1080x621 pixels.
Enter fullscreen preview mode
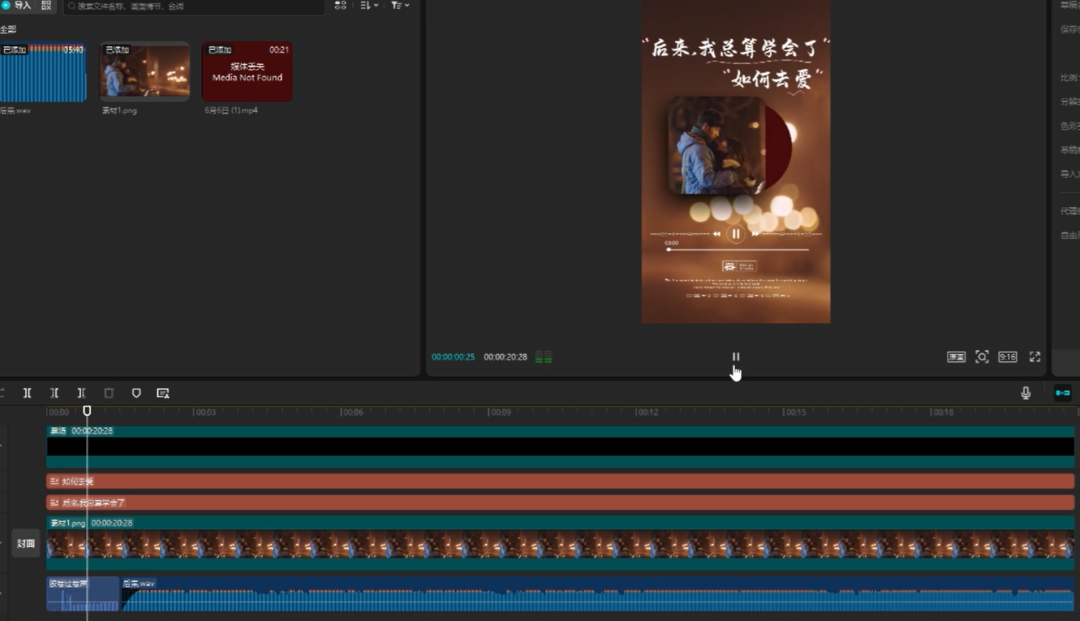1035,357
